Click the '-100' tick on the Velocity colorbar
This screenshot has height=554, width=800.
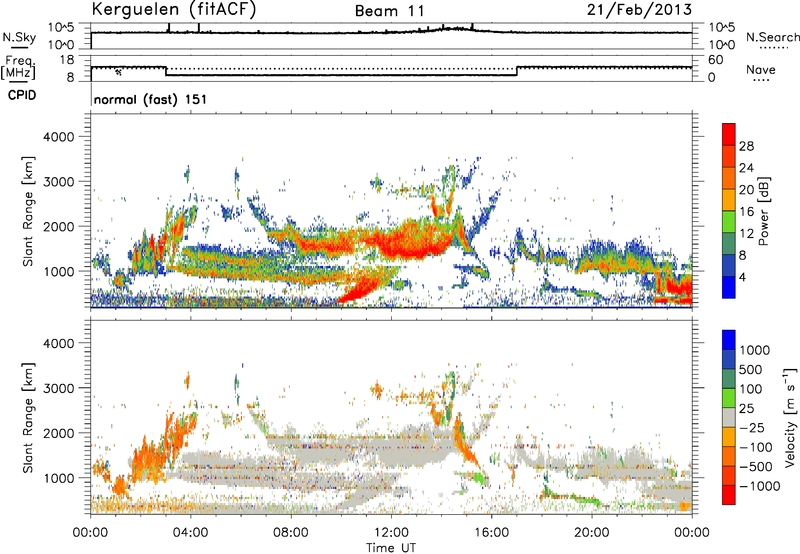756,447
